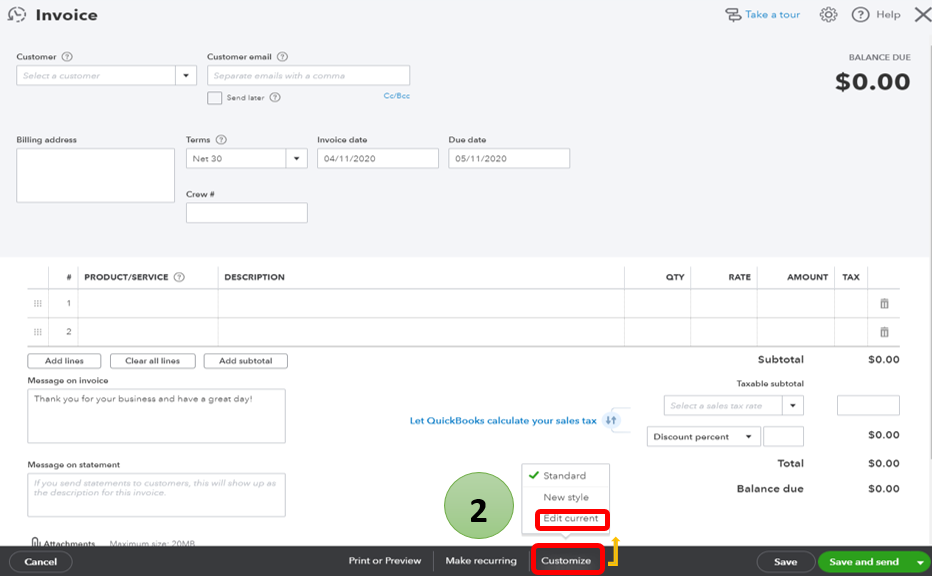Screen dimensions: 932x576
Task: Click line 2 Description cell
Action: (421, 332)
